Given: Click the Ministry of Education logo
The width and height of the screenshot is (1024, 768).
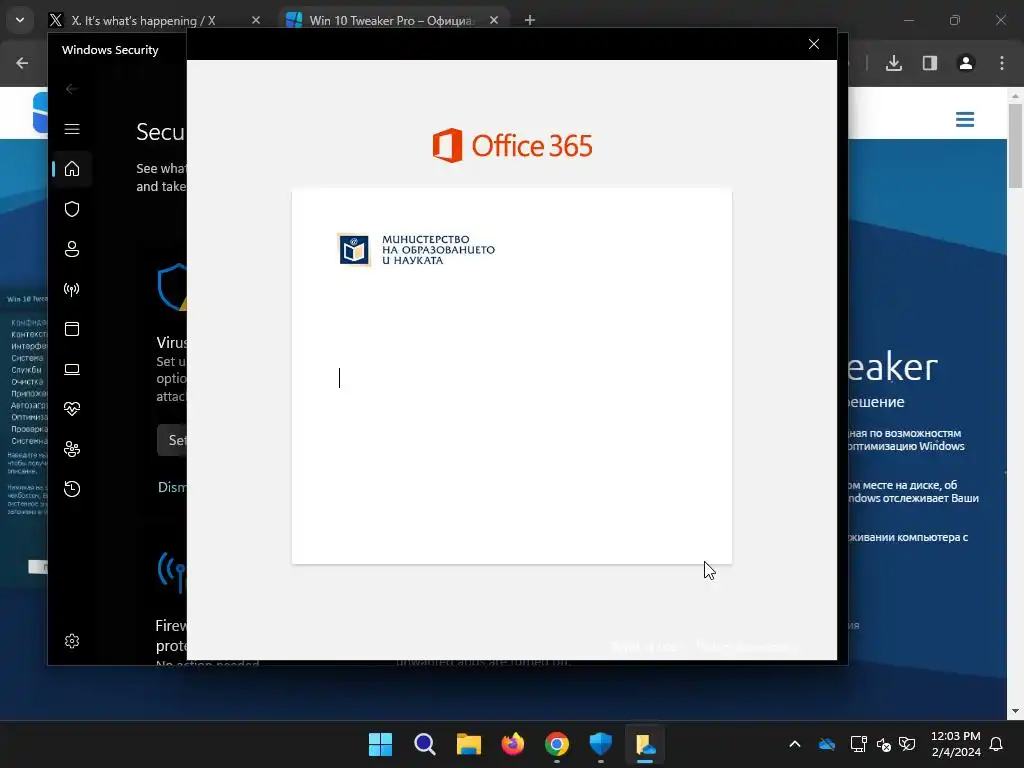Looking at the screenshot, I should coord(416,249).
